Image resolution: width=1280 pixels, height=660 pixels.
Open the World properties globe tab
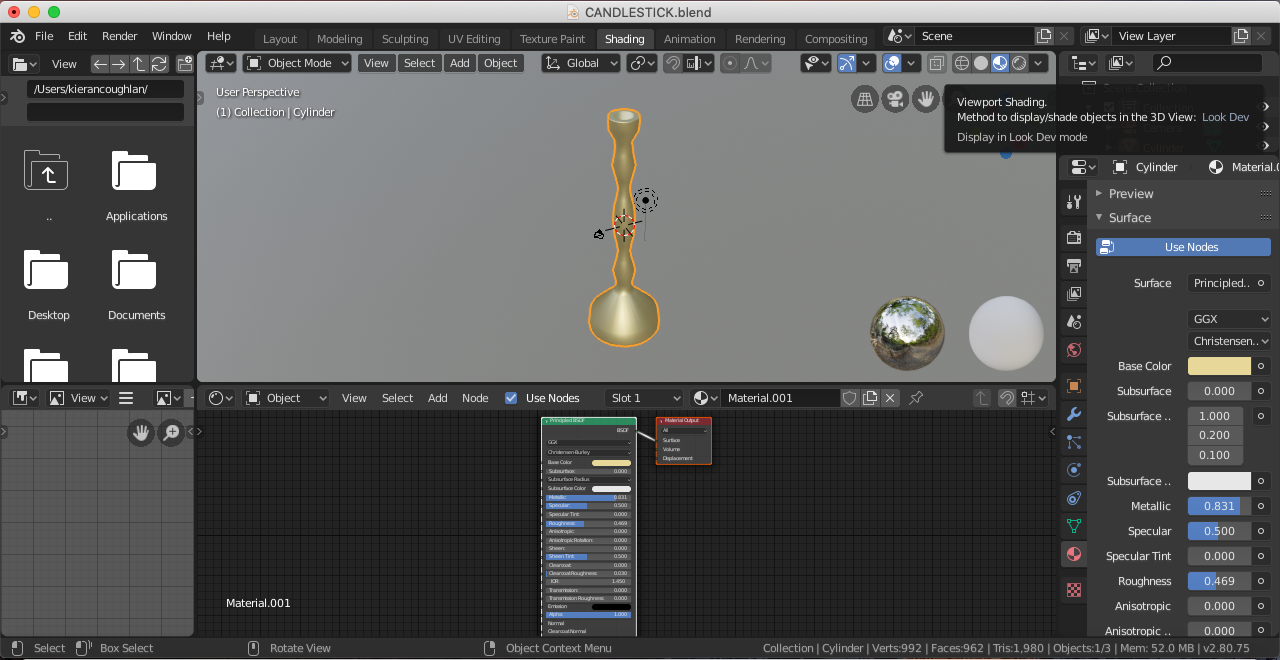click(x=1074, y=350)
